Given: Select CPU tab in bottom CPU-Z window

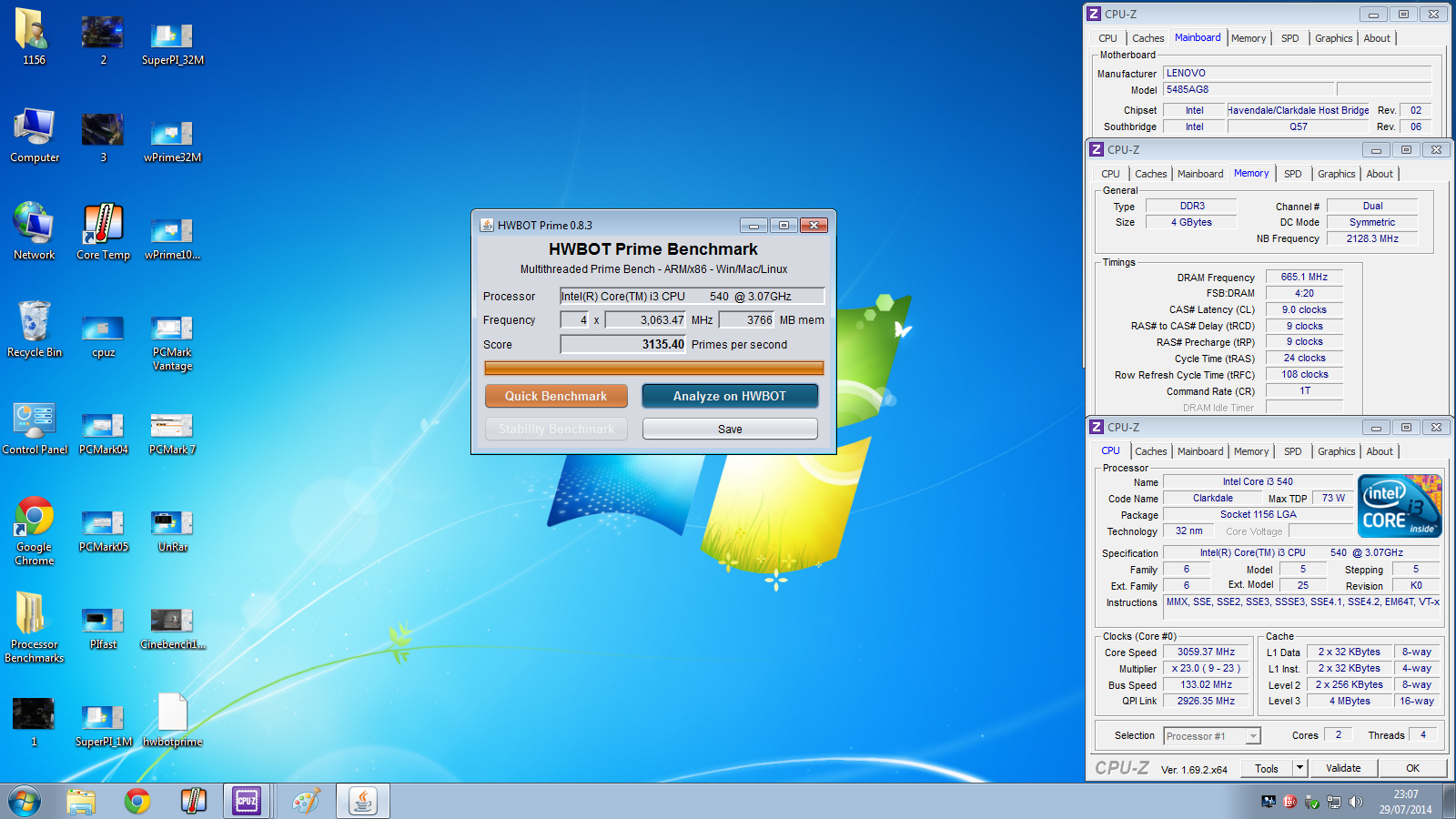Looking at the screenshot, I should tap(1110, 450).
